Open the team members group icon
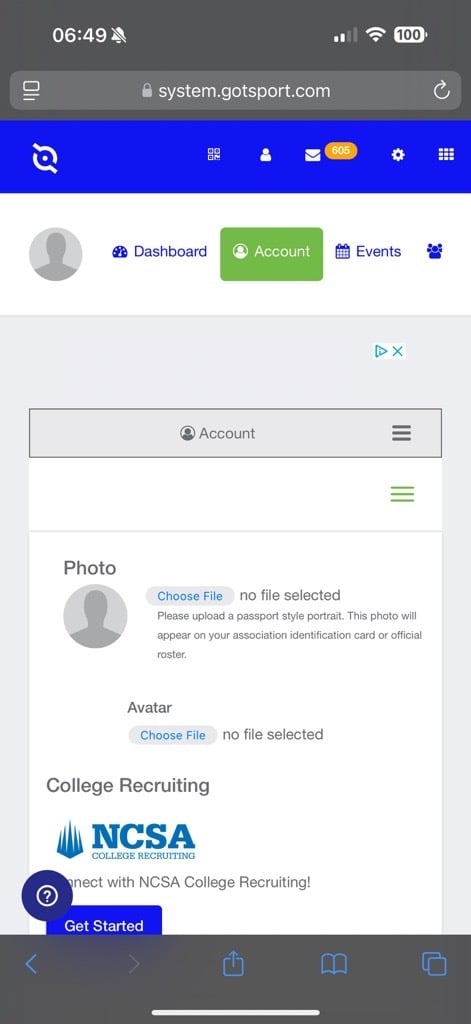471x1024 pixels. pyautogui.click(x=434, y=251)
